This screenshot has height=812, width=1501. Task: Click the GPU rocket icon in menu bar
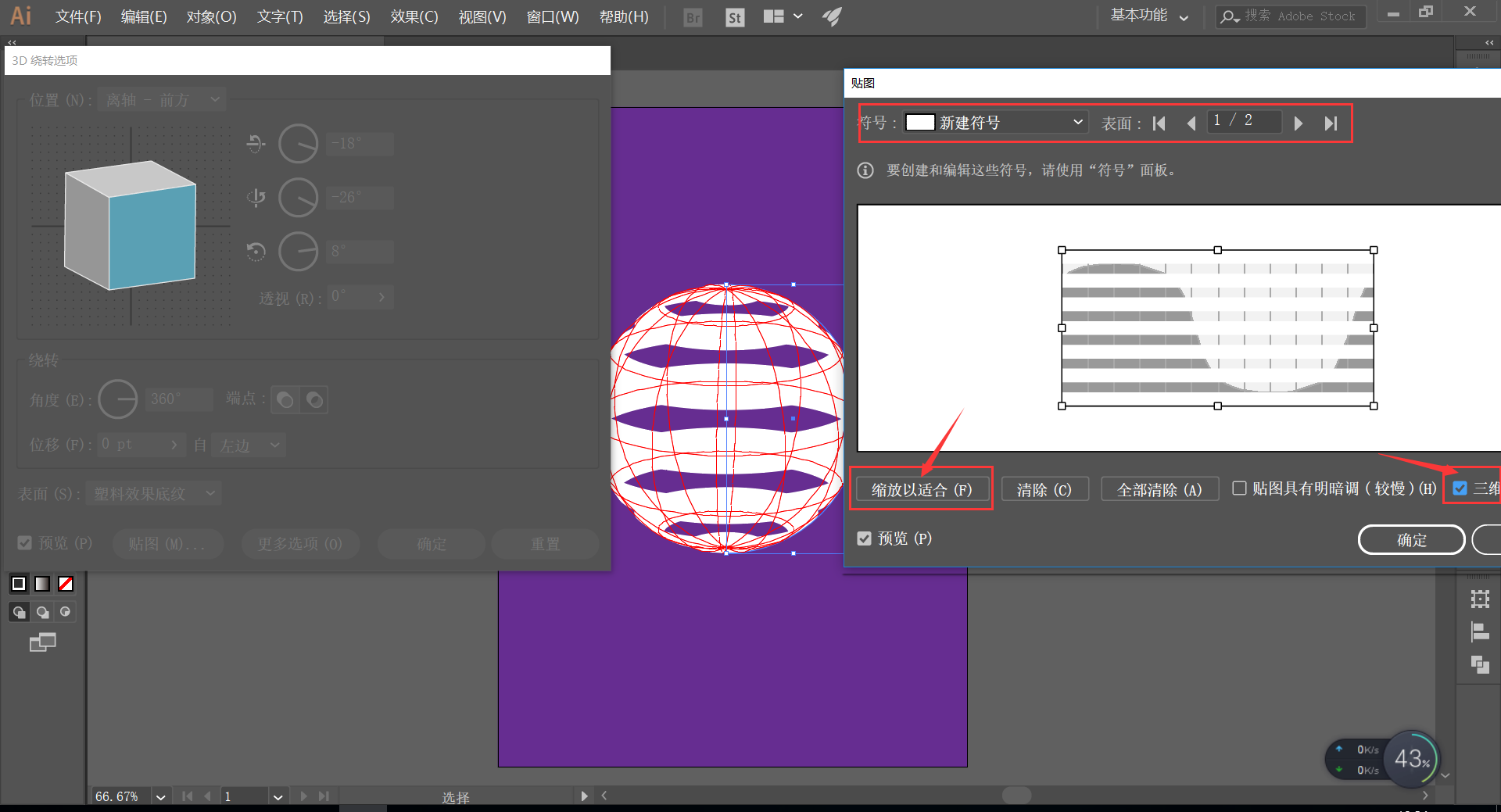click(x=832, y=16)
